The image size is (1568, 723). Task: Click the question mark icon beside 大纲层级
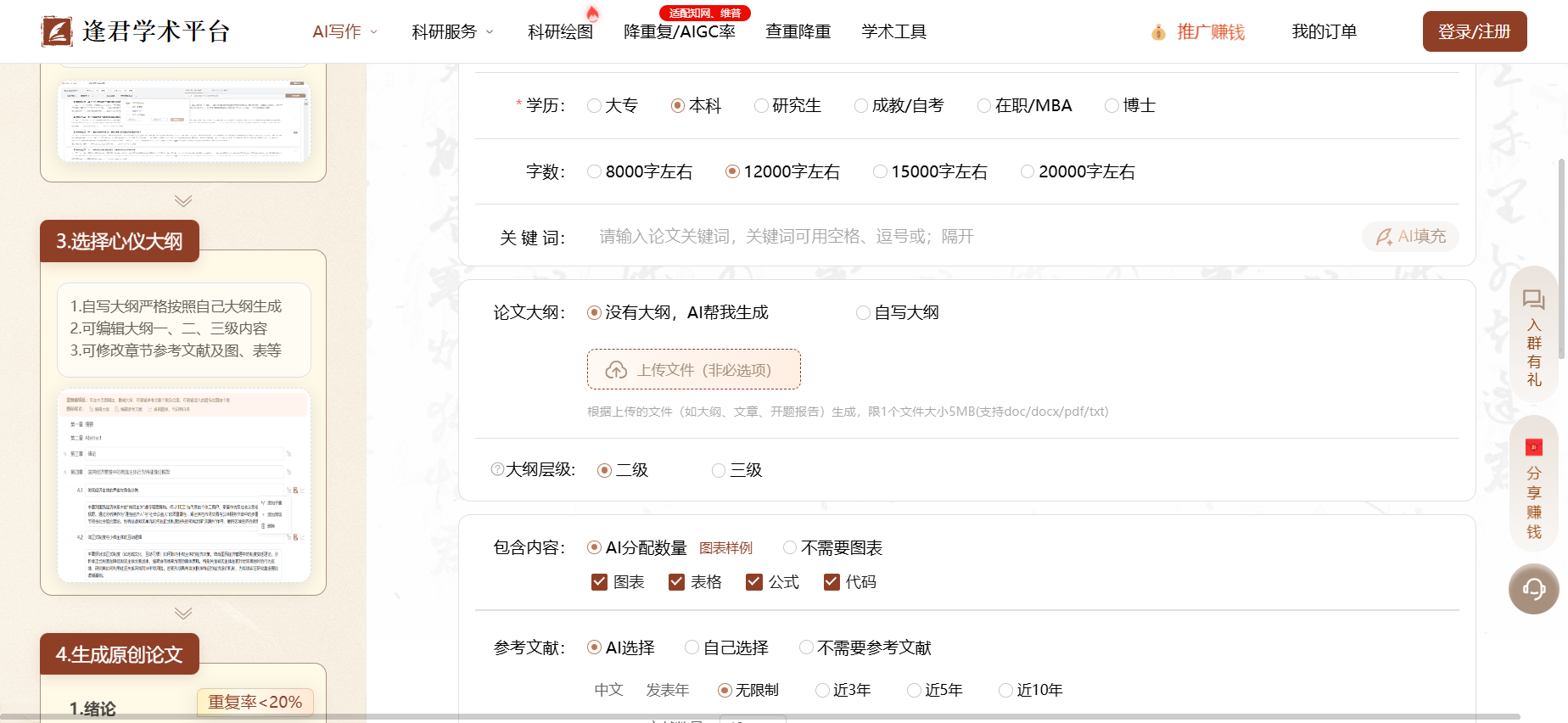(497, 469)
